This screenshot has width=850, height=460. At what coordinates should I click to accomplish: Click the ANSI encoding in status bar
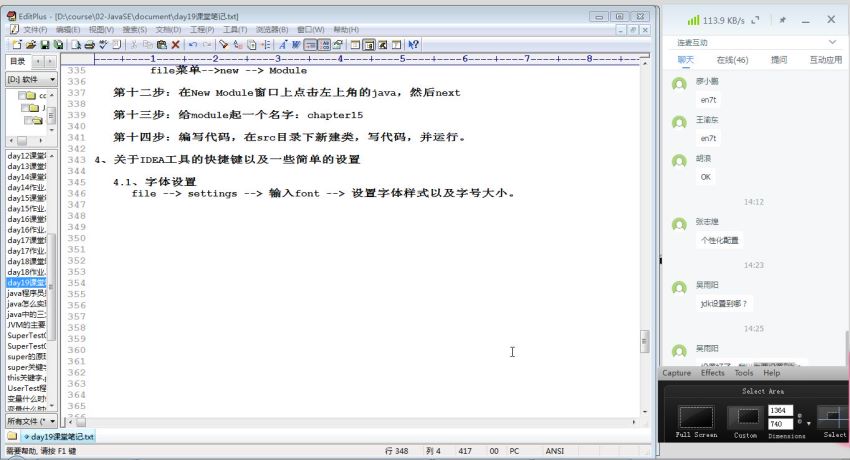coord(555,451)
